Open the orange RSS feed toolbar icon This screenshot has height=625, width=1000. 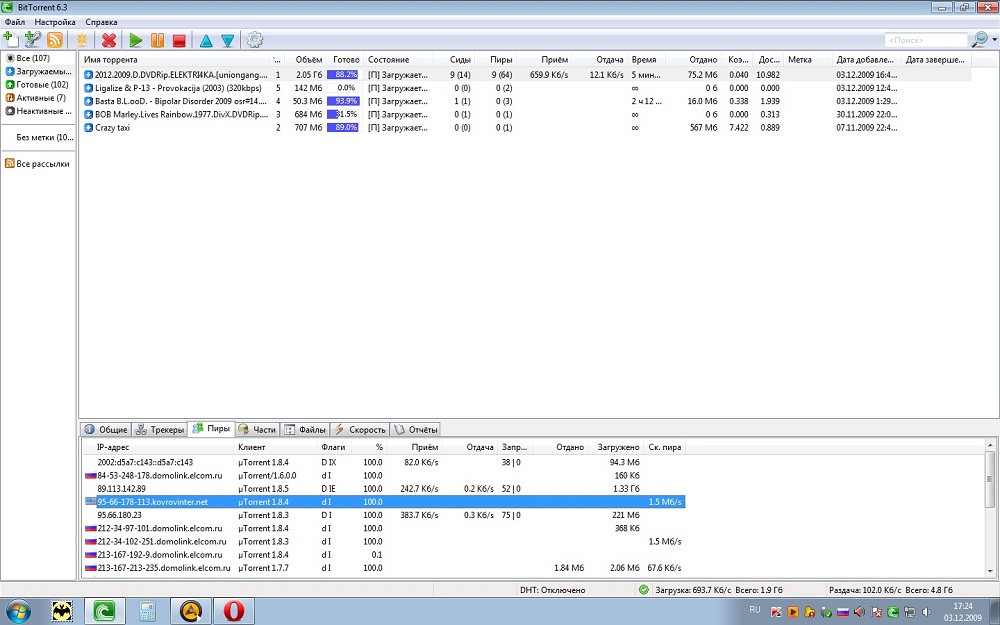[x=55, y=40]
